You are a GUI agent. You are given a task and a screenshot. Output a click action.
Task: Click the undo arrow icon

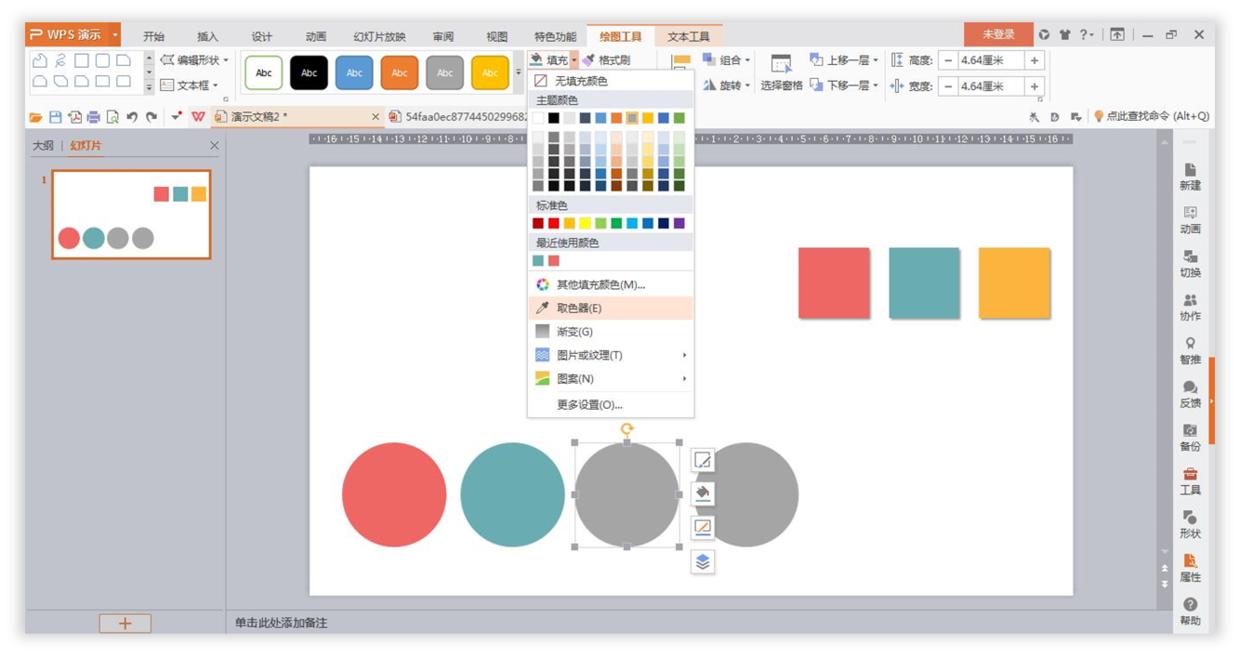[x=134, y=115]
